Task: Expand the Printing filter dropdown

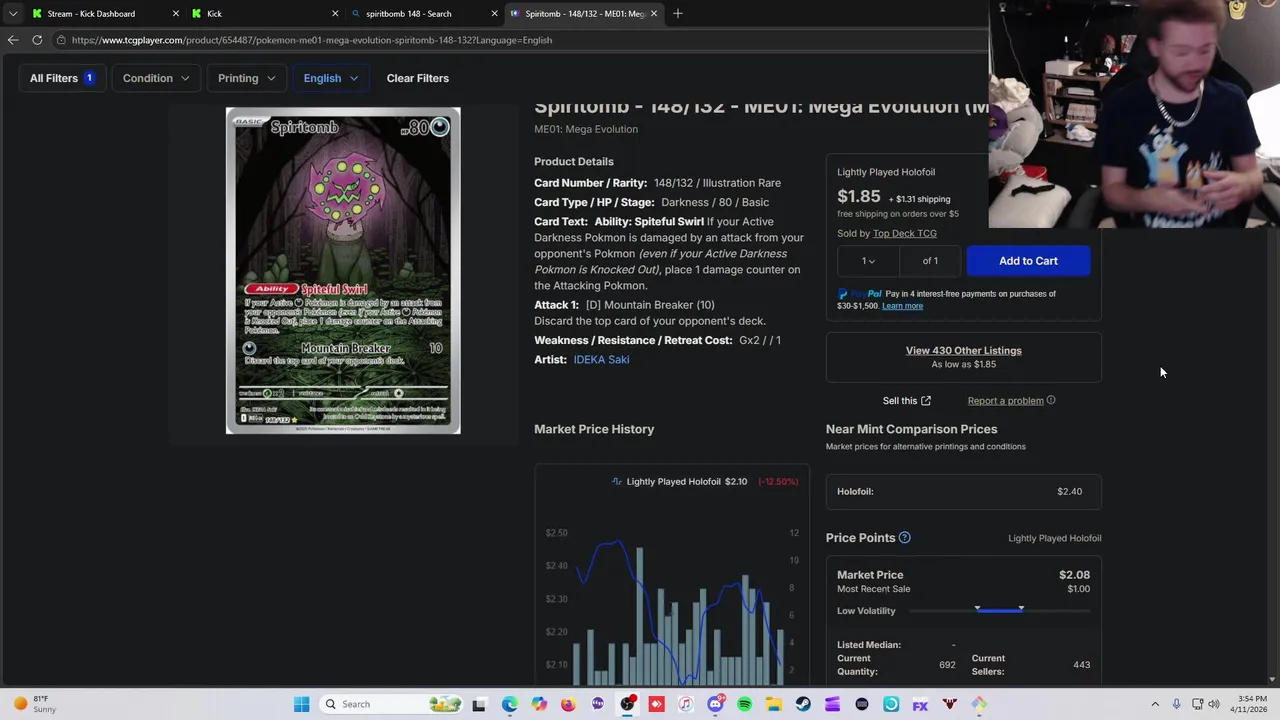Action: click(x=246, y=78)
